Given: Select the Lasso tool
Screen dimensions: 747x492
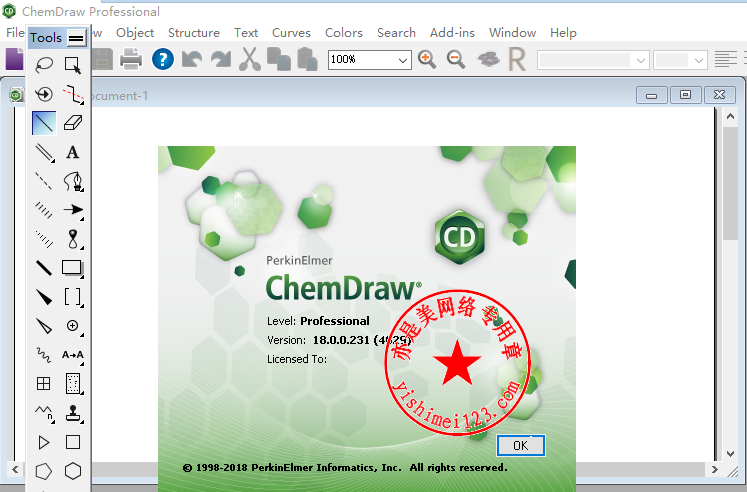Looking at the screenshot, I should [x=44, y=64].
